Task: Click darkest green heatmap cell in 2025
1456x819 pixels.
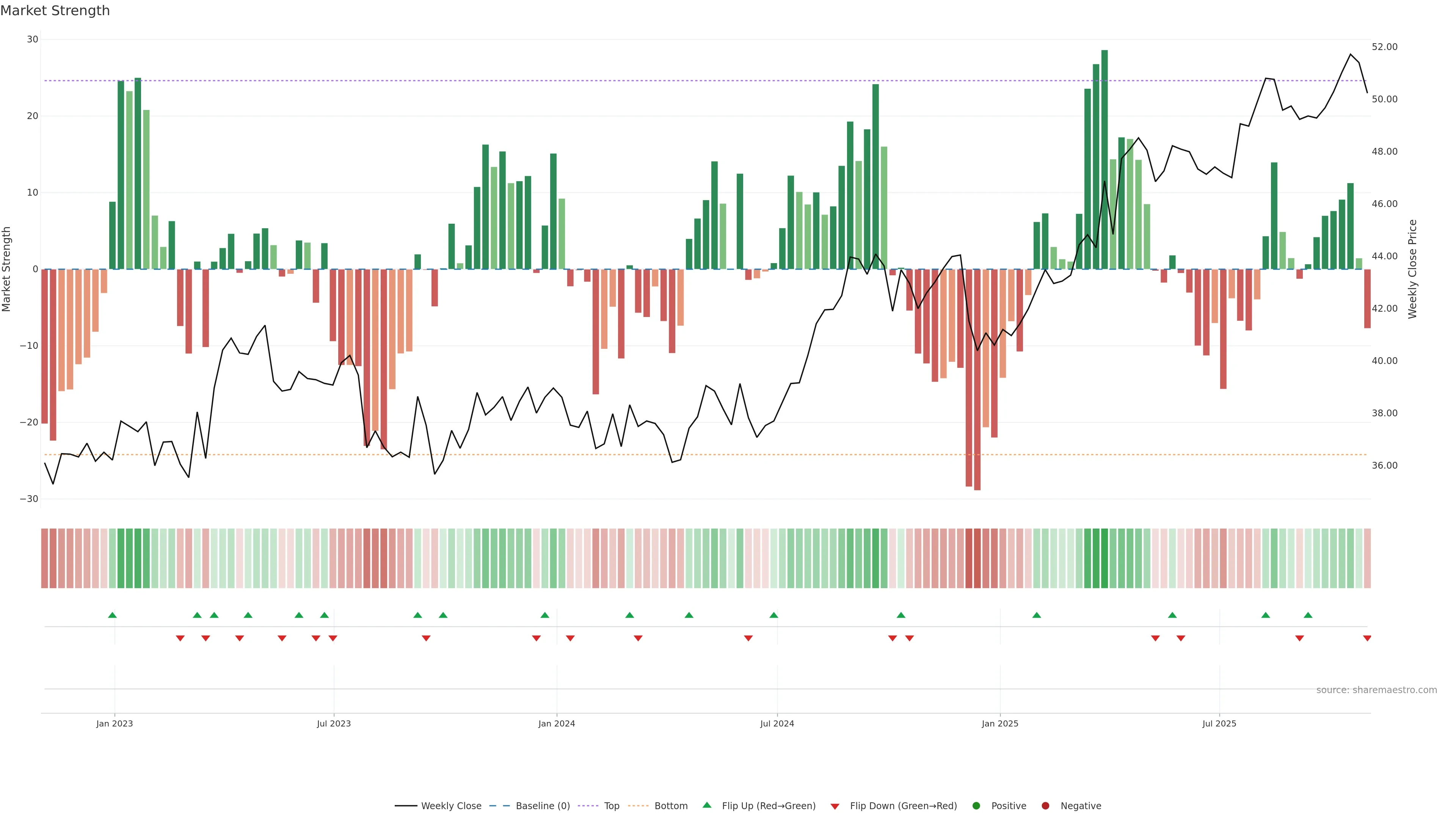Action: point(1105,558)
